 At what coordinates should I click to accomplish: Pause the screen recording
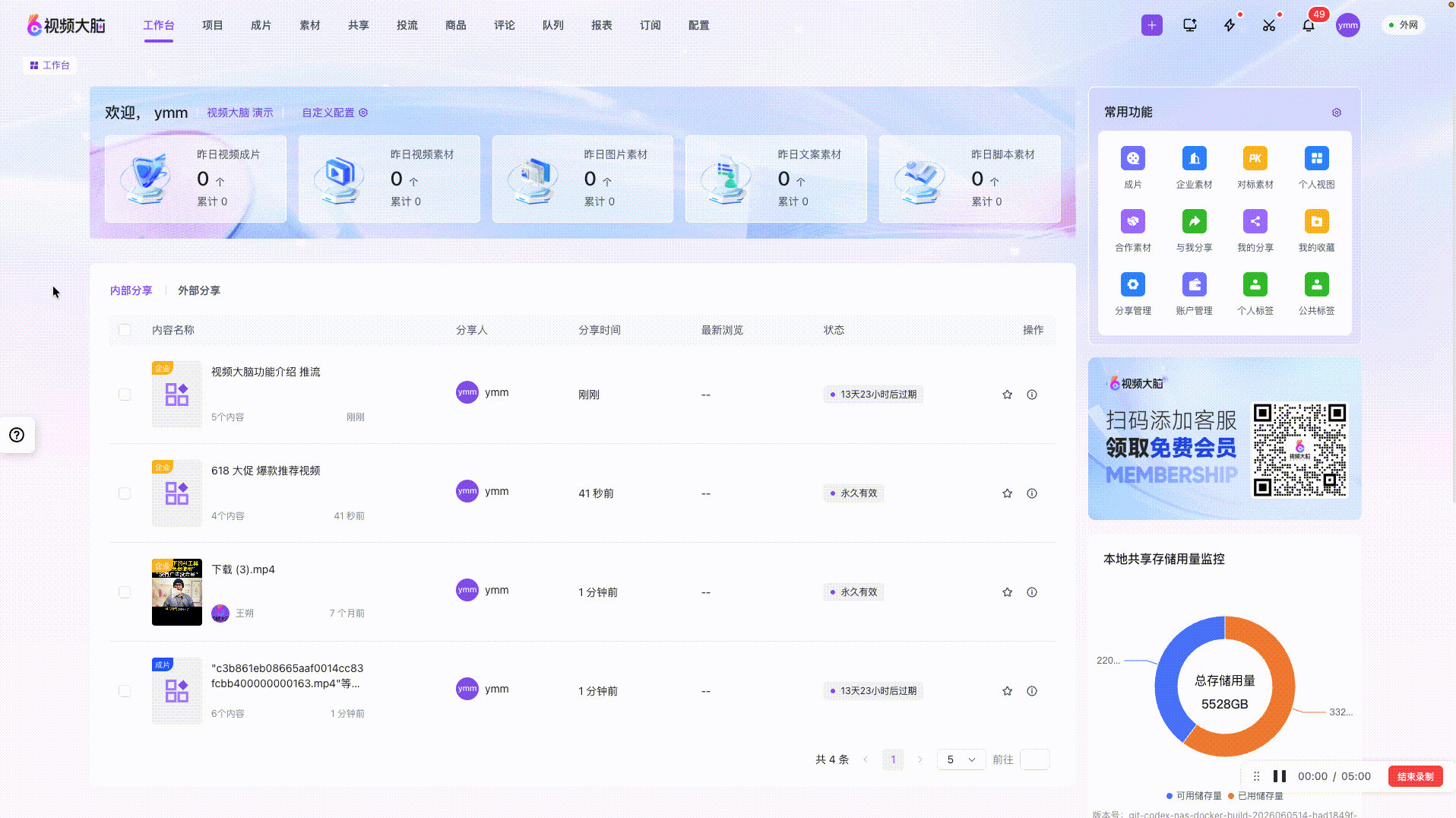pyautogui.click(x=1280, y=776)
